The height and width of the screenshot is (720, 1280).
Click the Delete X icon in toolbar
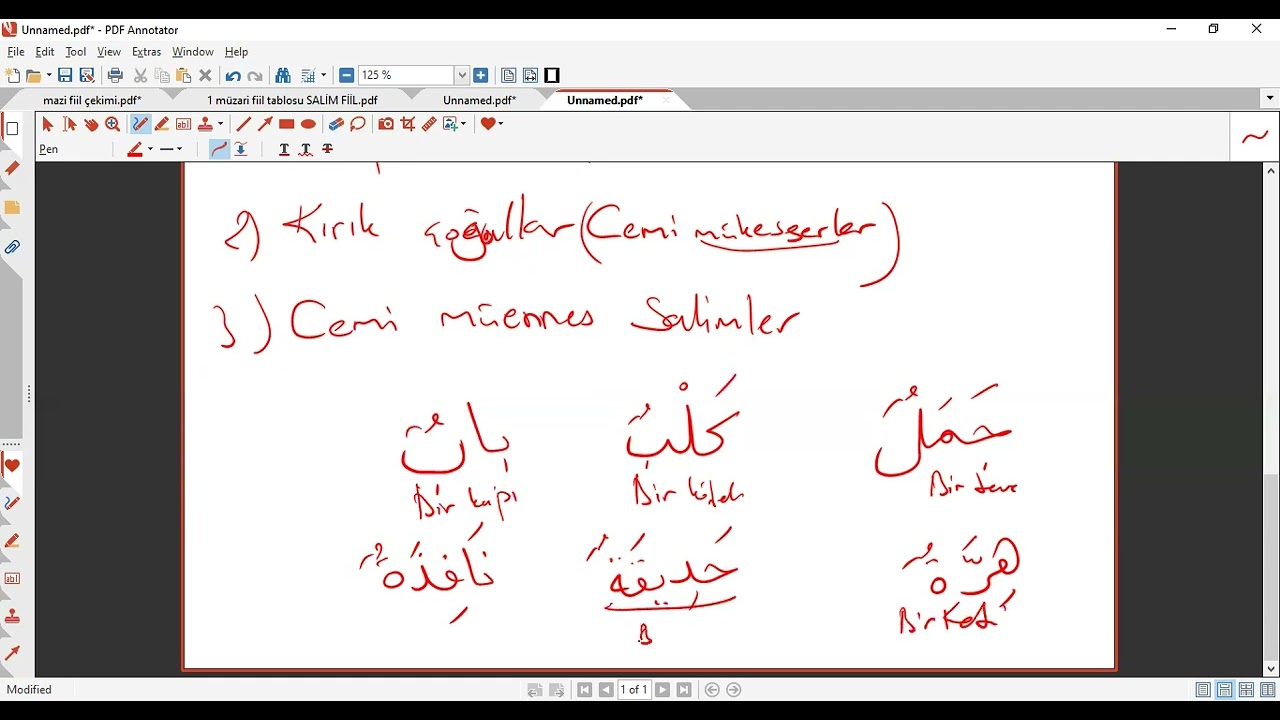click(205, 75)
